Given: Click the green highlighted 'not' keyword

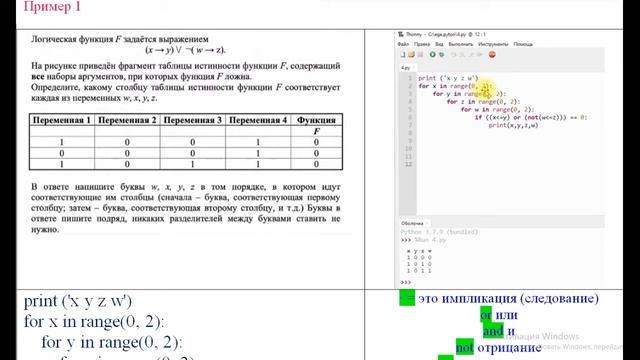Looking at the screenshot, I should pos(464,347).
